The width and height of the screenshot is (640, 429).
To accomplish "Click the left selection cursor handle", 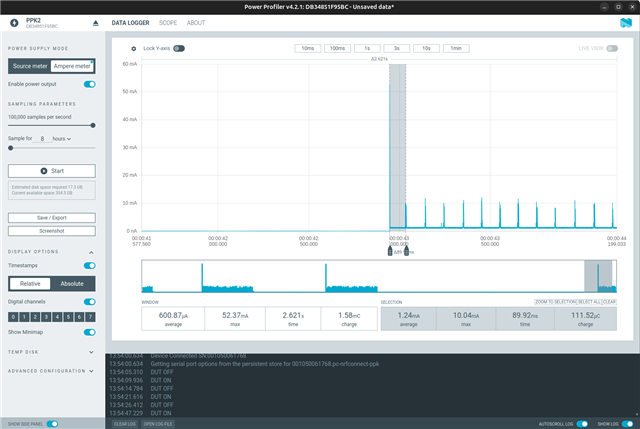I will [390, 251].
